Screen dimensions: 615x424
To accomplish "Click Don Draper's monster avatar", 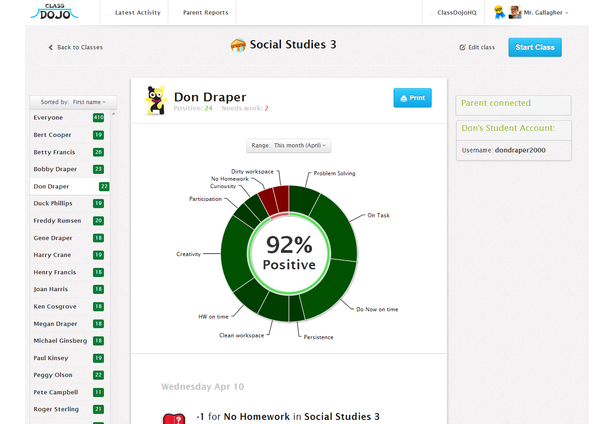I will pyautogui.click(x=156, y=101).
